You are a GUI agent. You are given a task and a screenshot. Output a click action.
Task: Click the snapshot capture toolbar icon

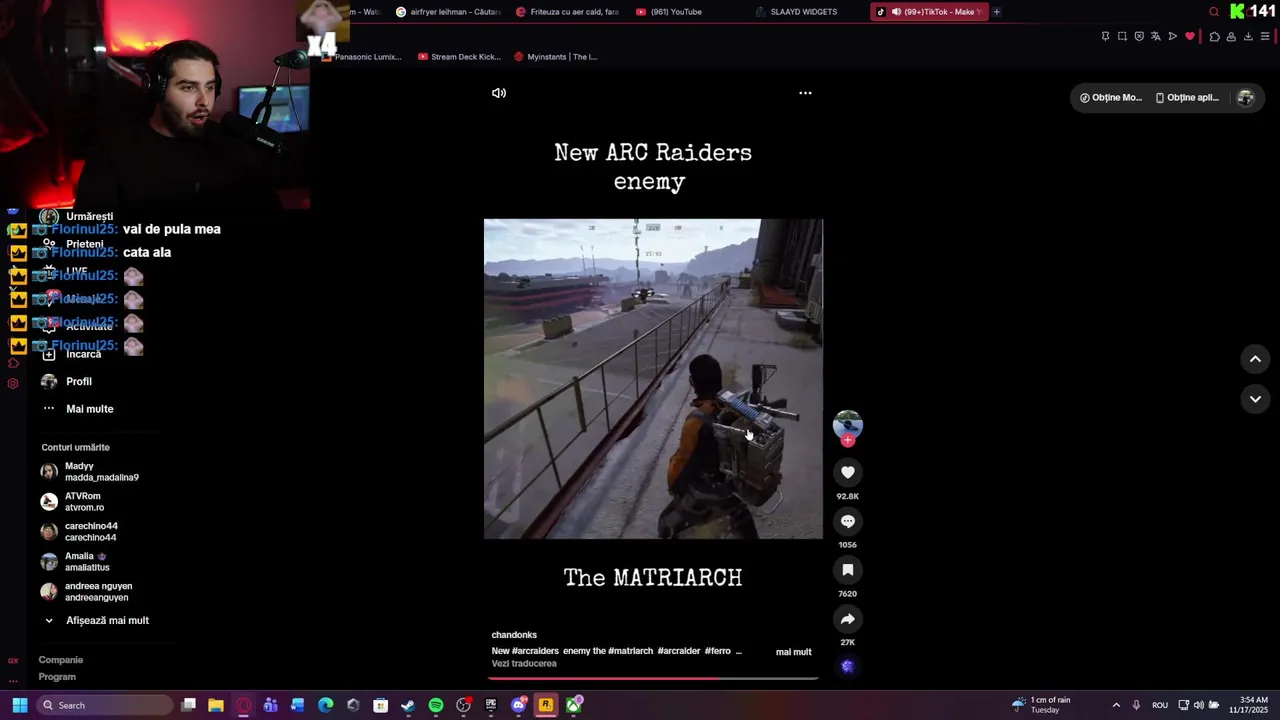coord(1122,36)
